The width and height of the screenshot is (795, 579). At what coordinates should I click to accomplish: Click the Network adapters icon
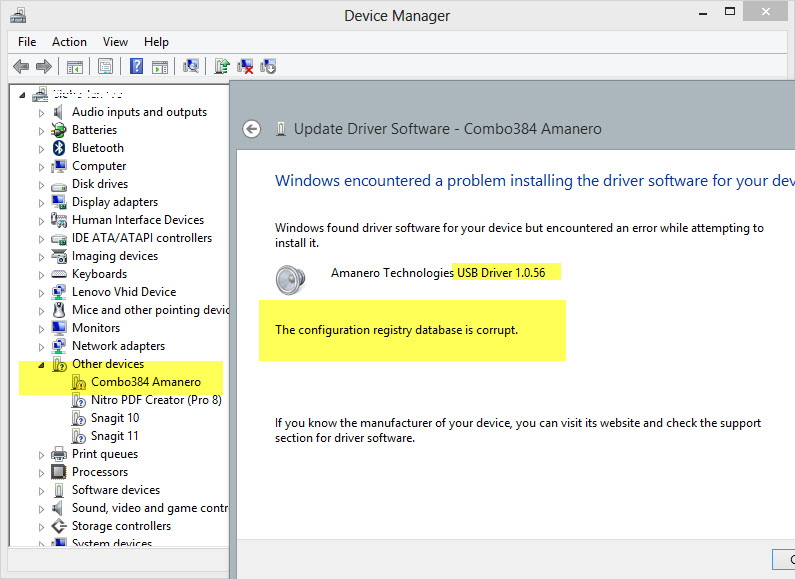point(59,346)
